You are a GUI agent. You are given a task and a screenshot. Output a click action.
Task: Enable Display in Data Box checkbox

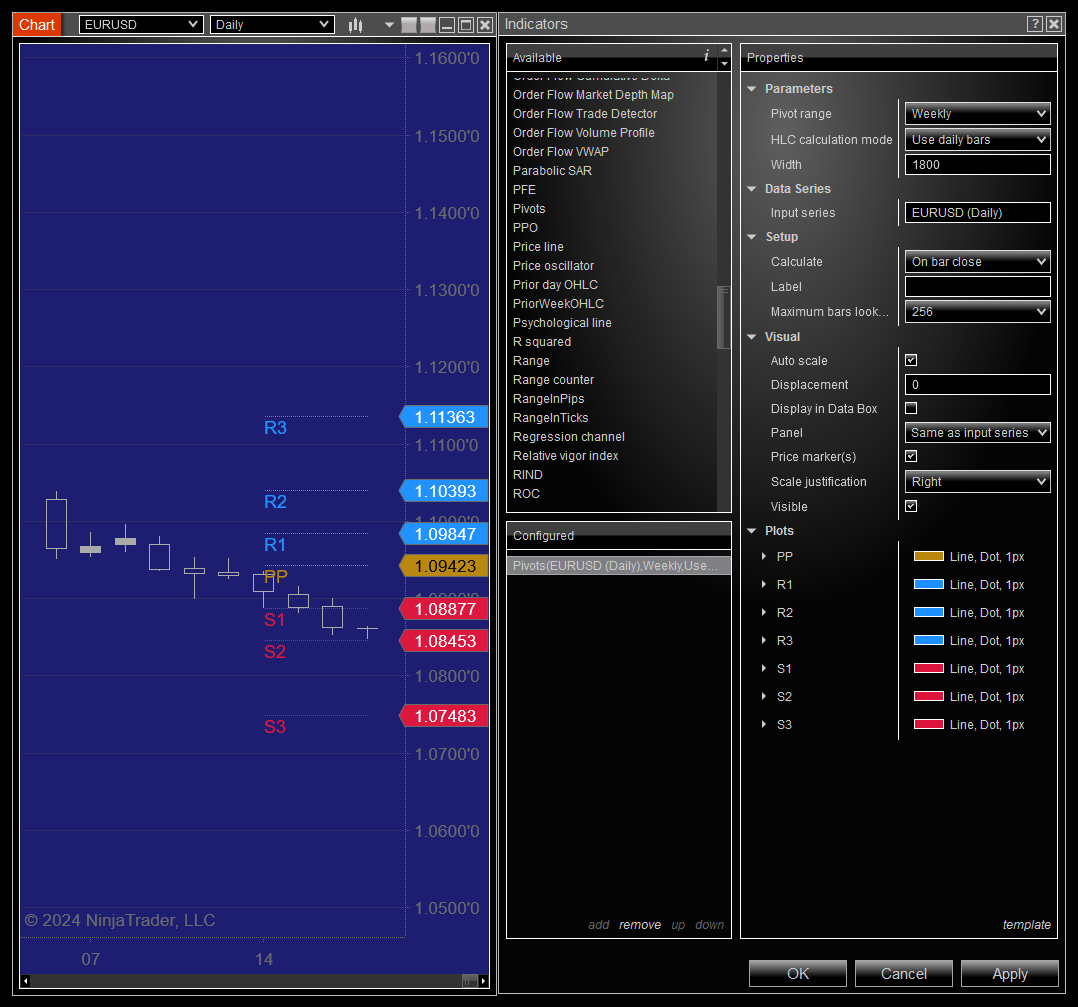[x=911, y=408]
